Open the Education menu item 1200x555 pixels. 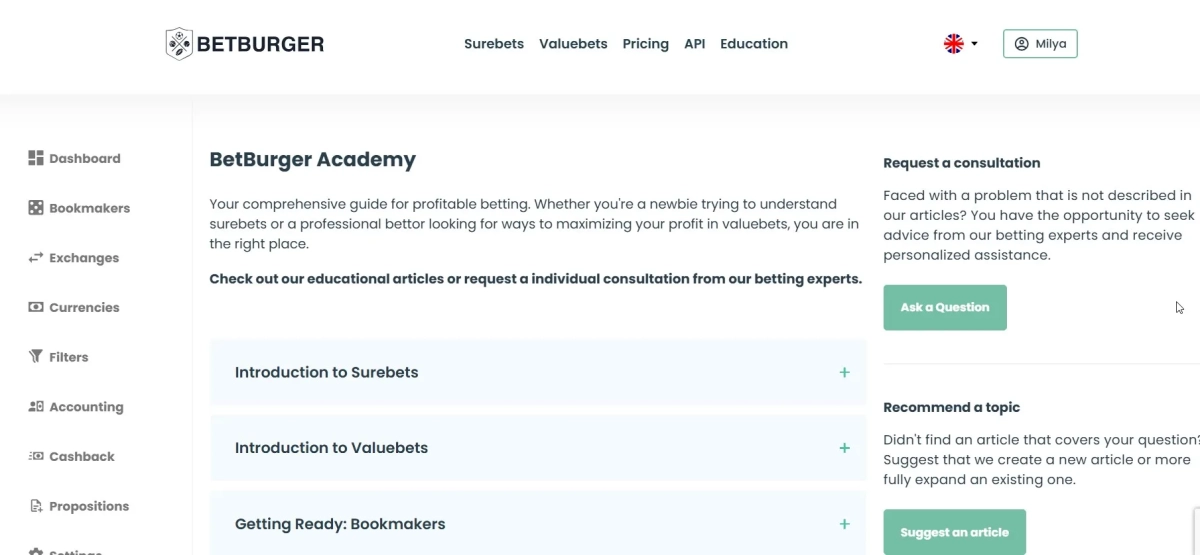coord(754,44)
